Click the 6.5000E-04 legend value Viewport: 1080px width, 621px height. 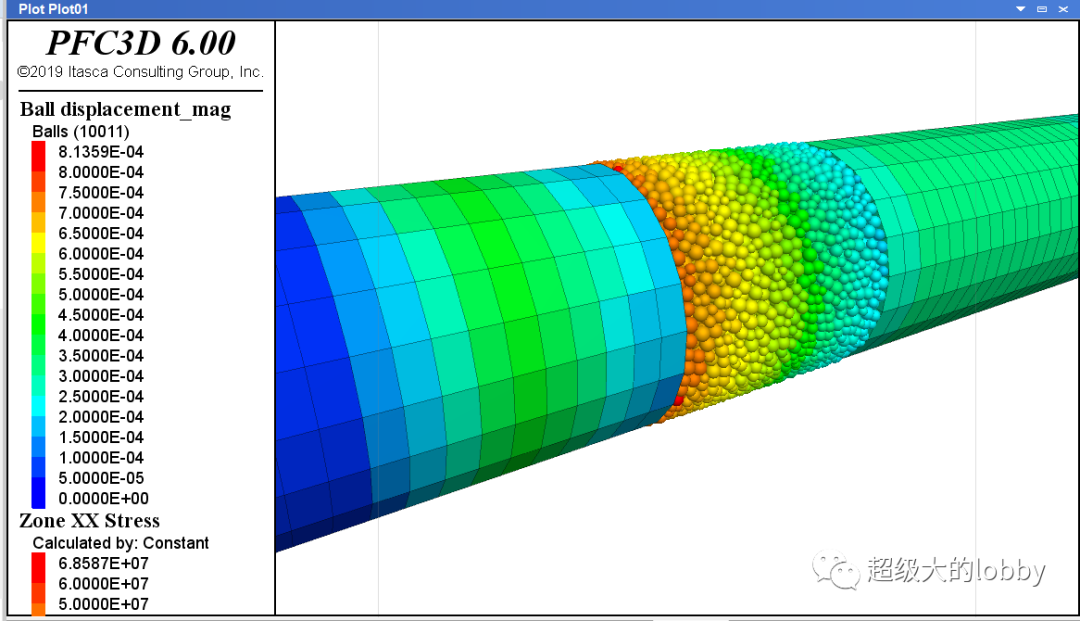point(101,233)
